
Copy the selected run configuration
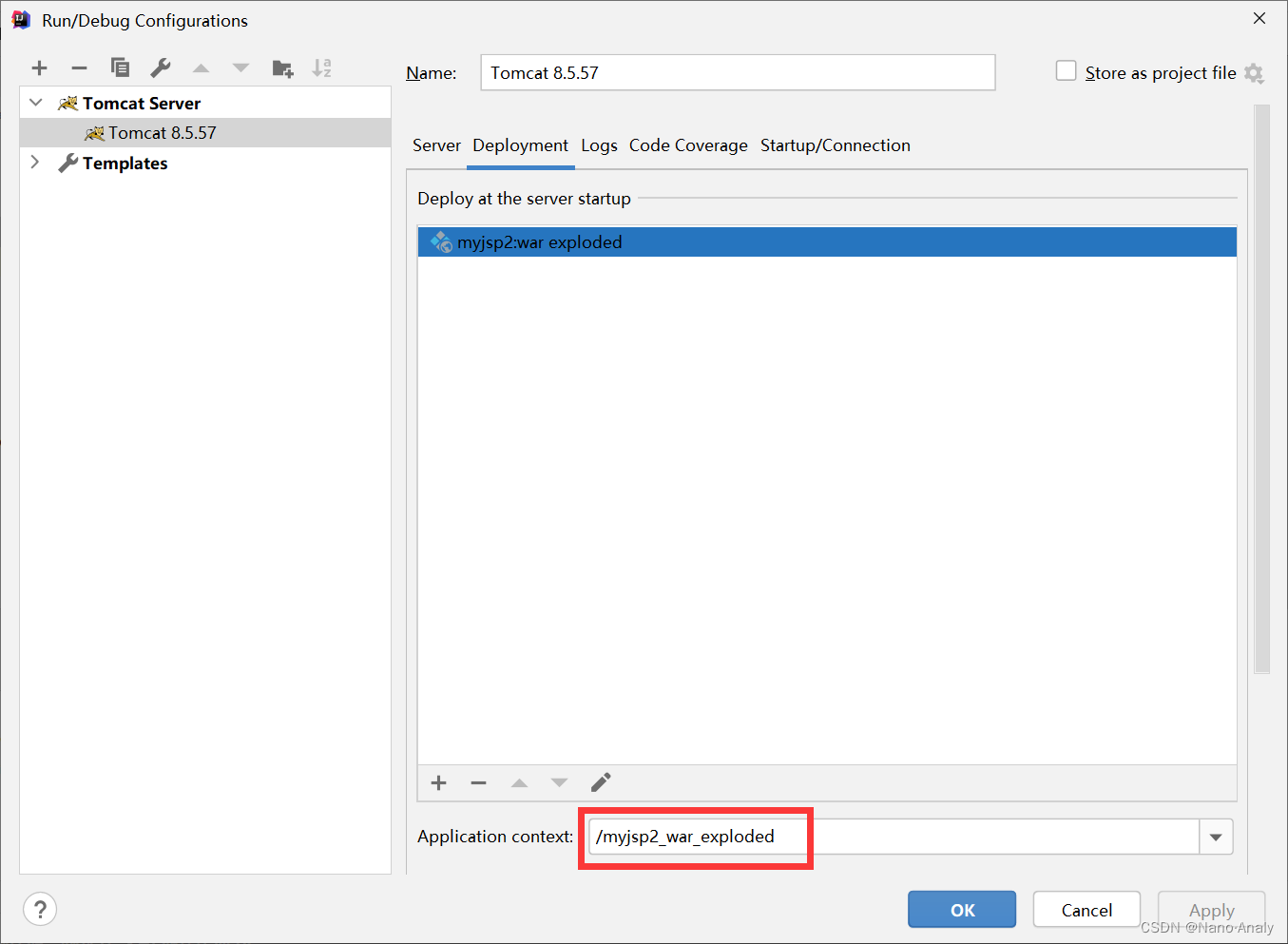(120, 67)
